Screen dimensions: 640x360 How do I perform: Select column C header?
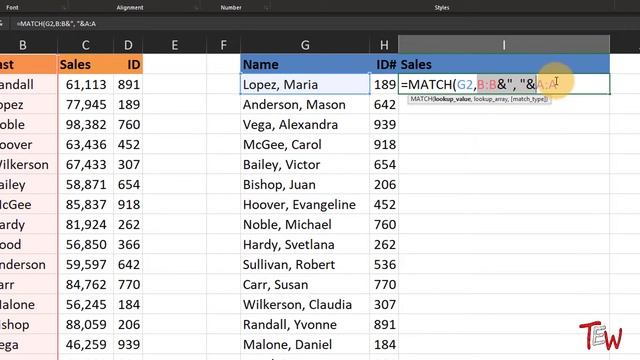tap(85, 45)
